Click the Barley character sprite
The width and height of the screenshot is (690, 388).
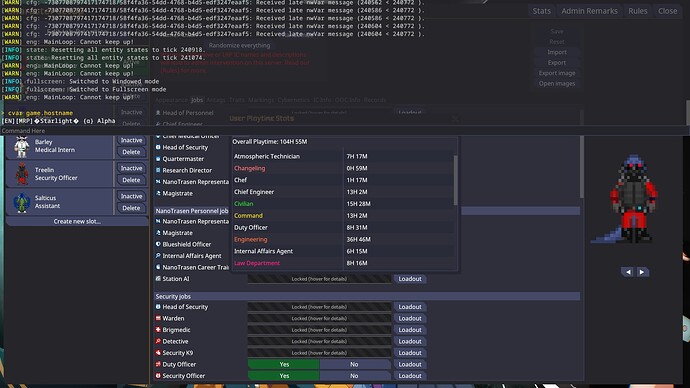coord(21,146)
